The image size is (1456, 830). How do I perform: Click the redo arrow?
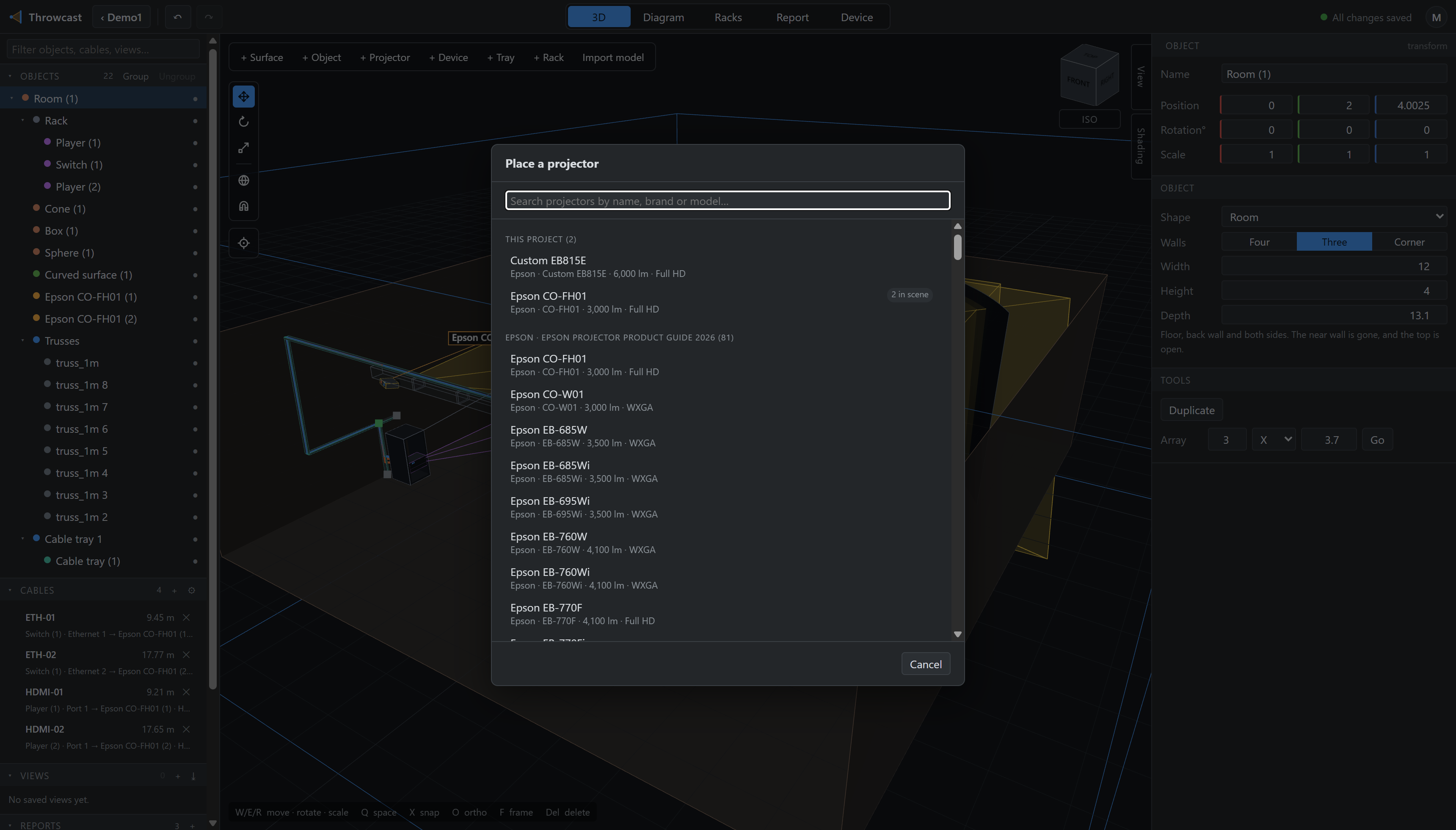[209, 17]
